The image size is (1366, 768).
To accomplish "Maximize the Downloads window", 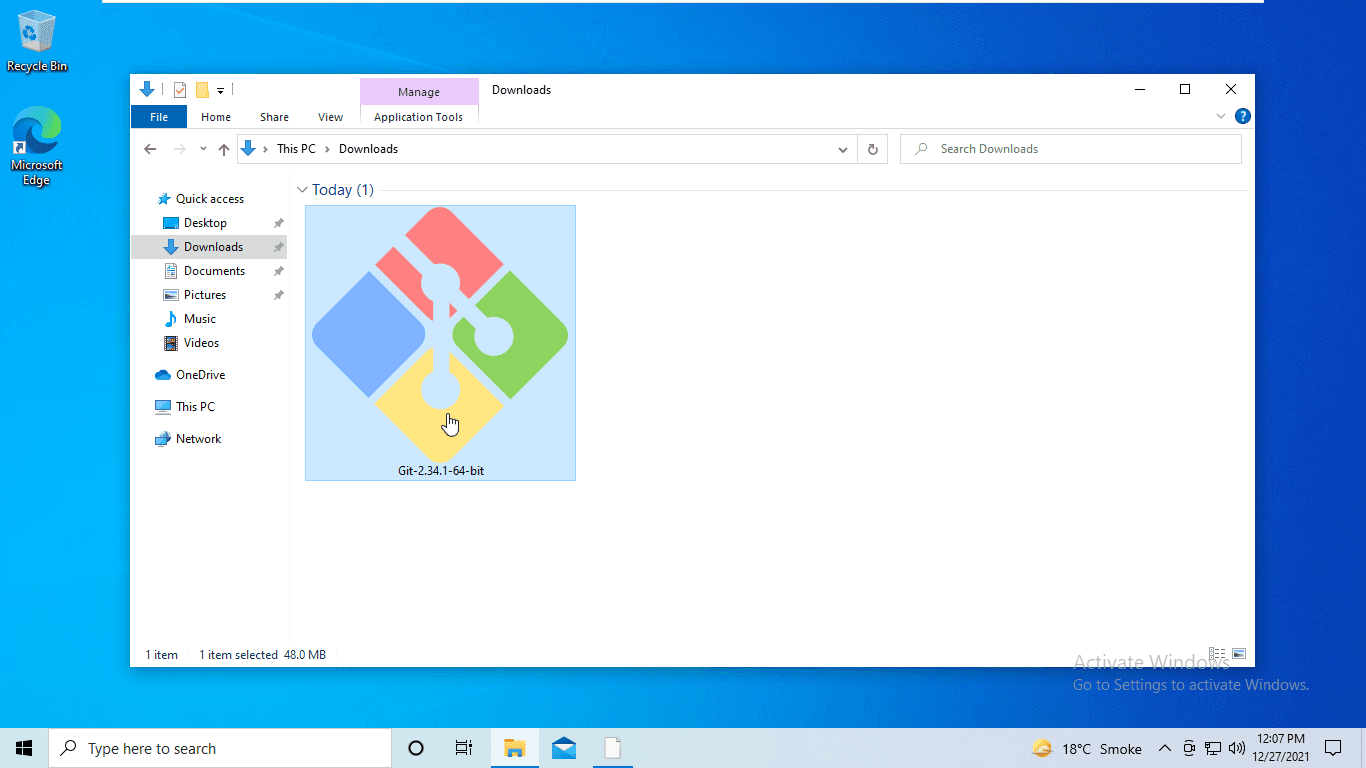I will pos(1185,89).
